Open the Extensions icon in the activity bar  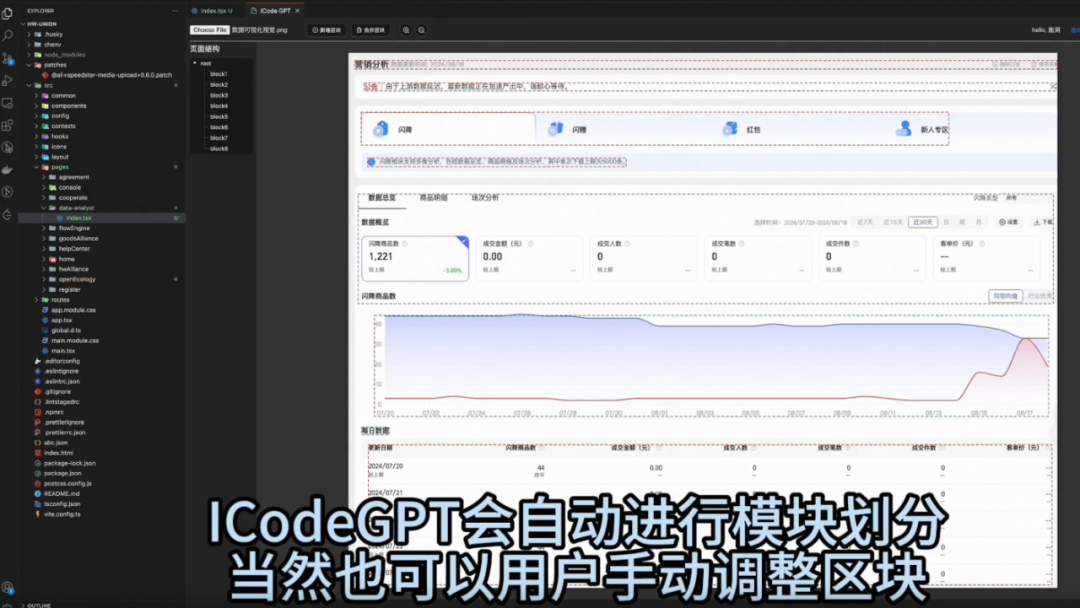[x=7, y=125]
